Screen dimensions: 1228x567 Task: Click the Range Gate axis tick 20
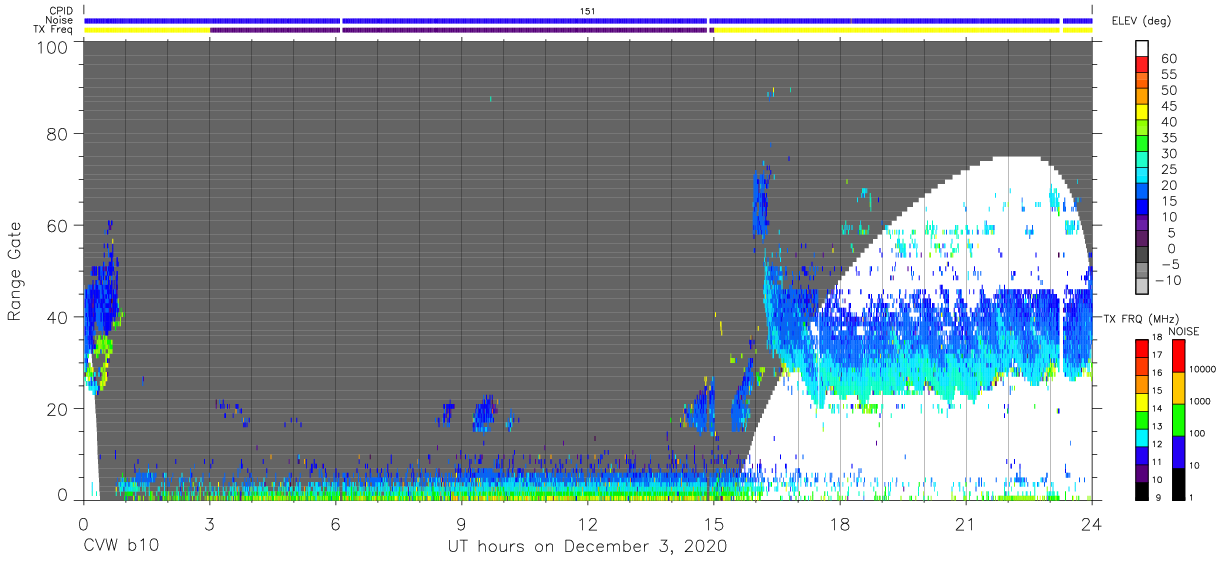tap(56, 408)
